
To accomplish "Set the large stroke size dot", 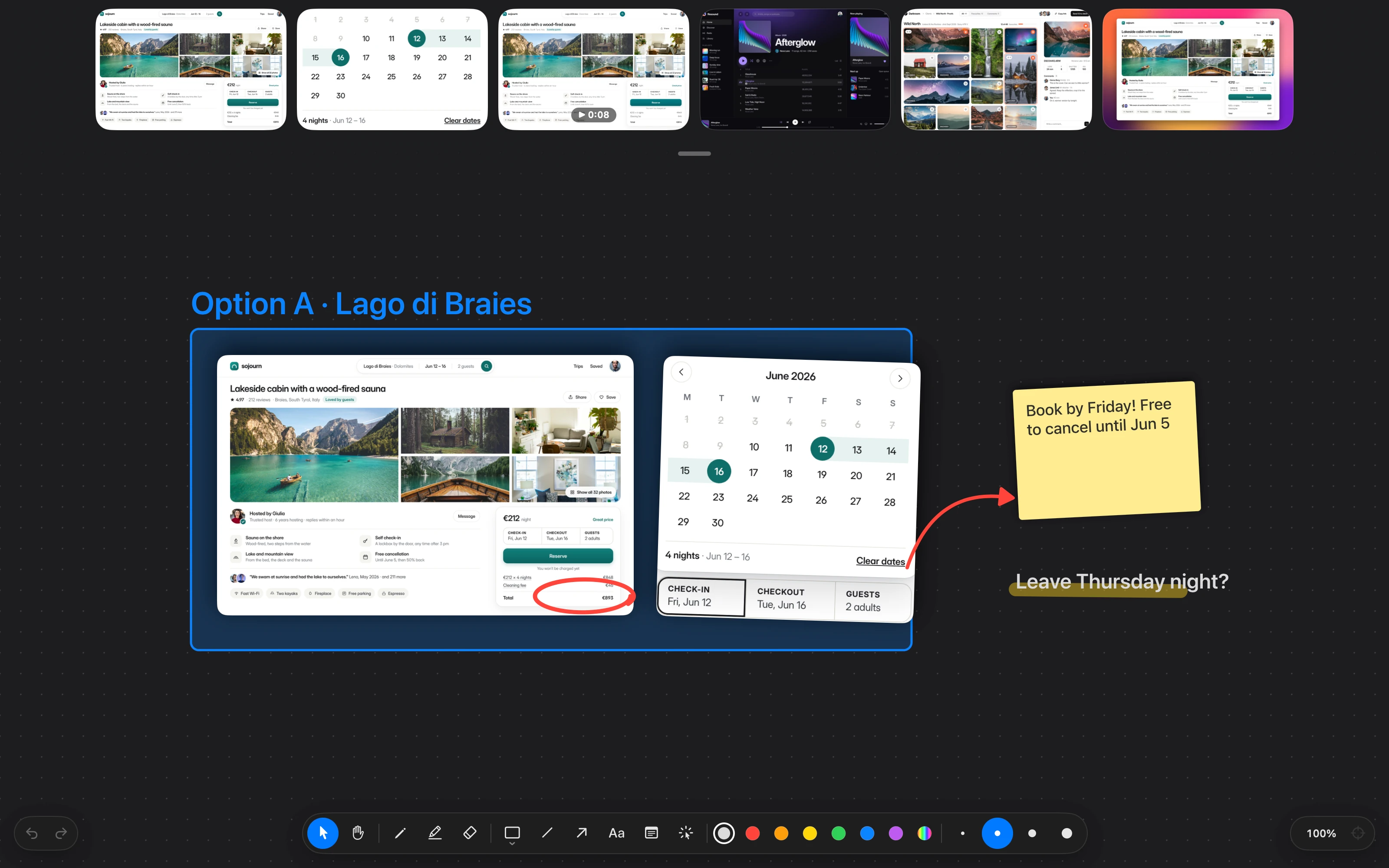I will point(1032,833).
